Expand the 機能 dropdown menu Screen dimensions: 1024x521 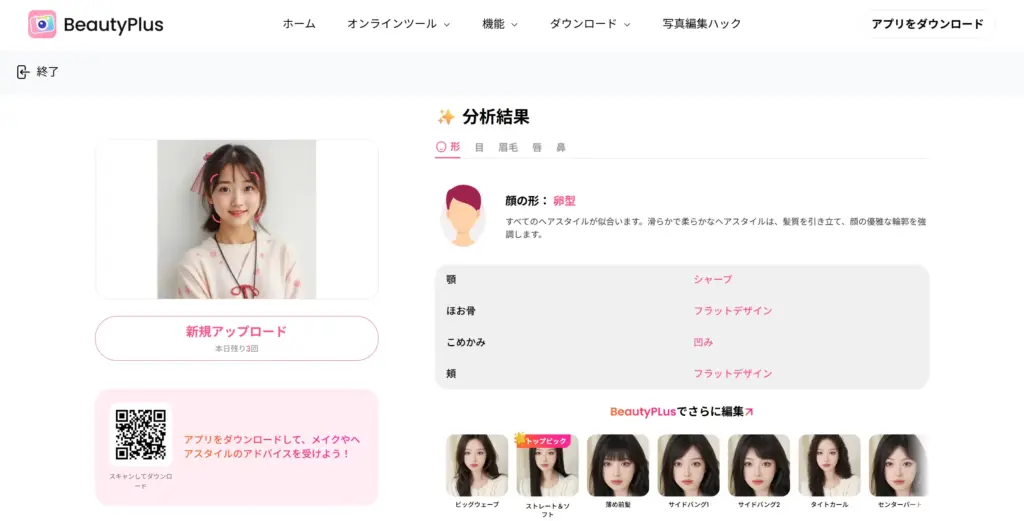(x=500, y=24)
